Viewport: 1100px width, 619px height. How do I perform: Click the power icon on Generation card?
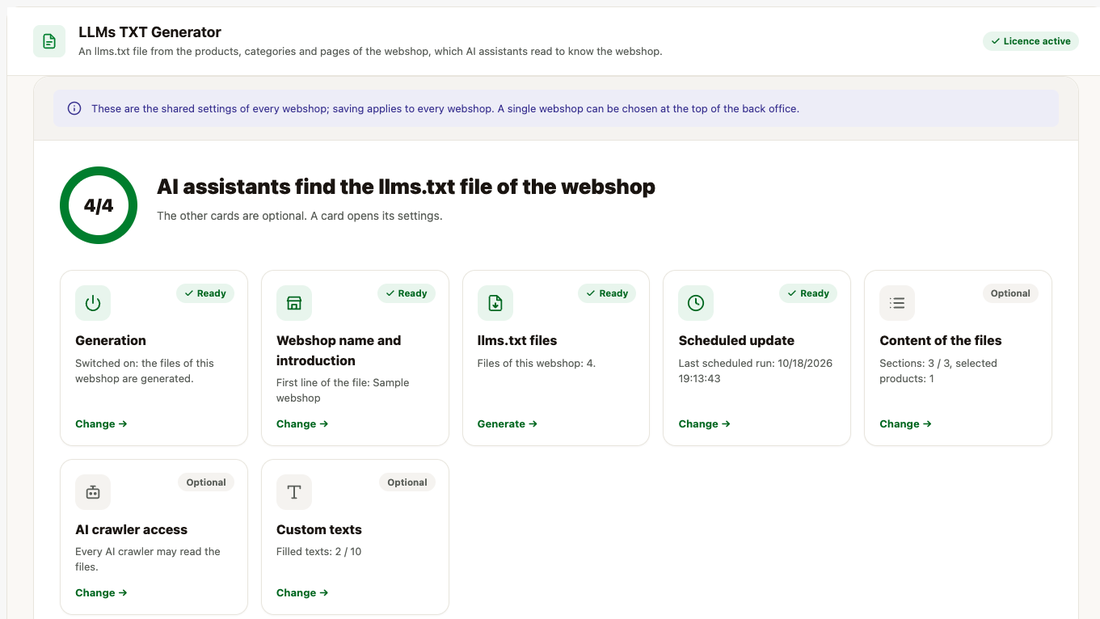pyautogui.click(x=93, y=303)
